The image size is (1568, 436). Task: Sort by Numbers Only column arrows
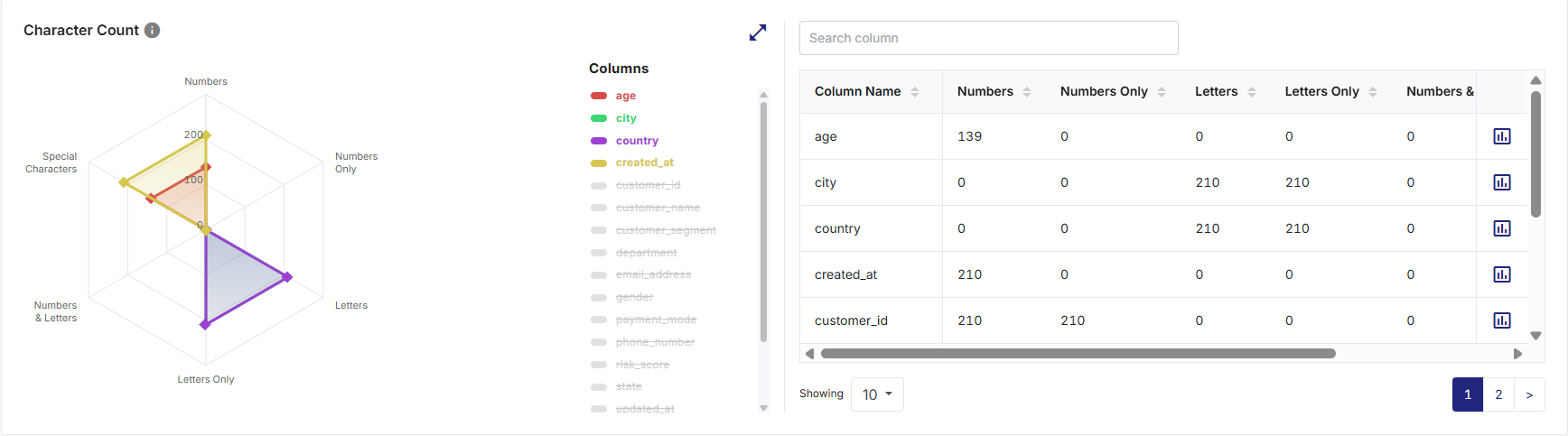click(x=1162, y=92)
